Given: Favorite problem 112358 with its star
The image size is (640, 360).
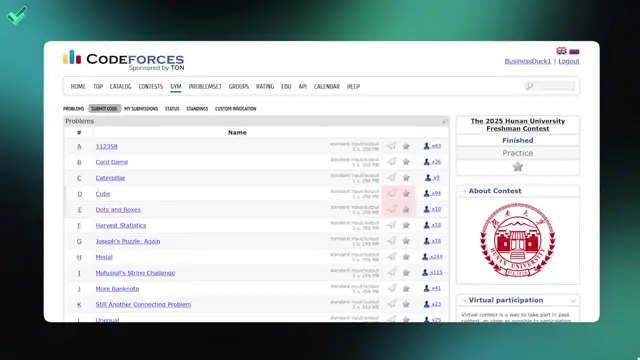Looking at the screenshot, I should (406, 146).
